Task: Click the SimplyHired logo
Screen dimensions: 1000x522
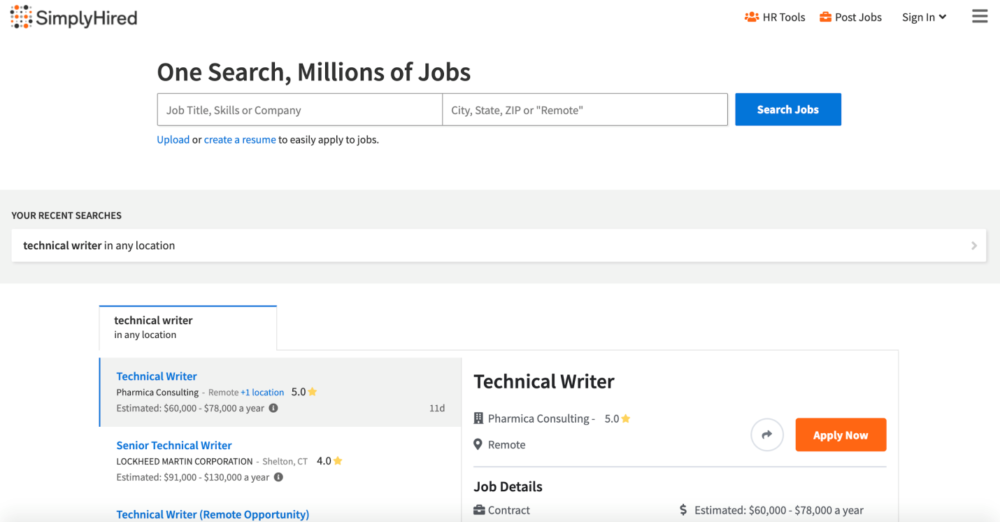Action: (x=74, y=17)
